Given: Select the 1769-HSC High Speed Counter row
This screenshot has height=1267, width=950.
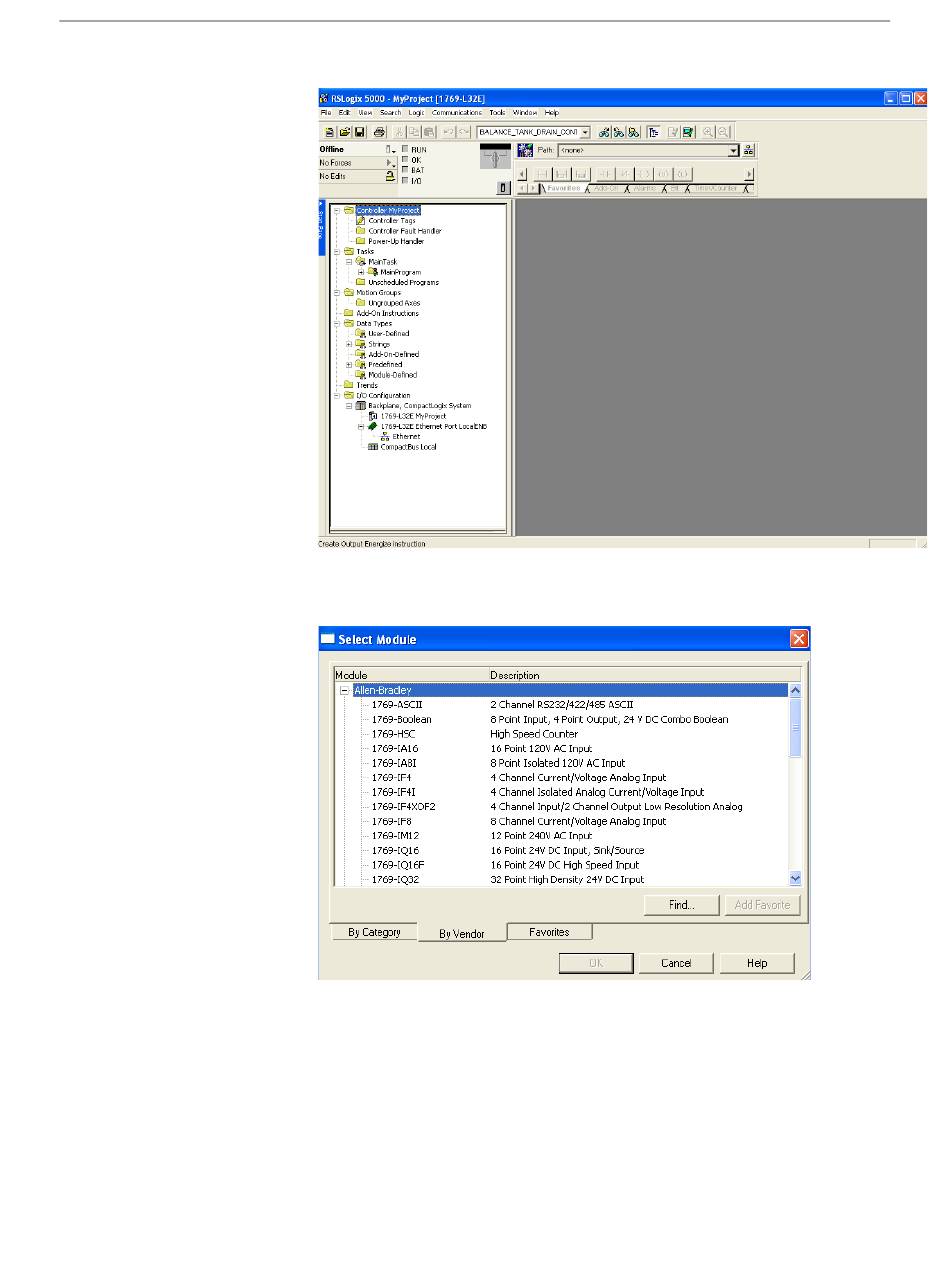Looking at the screenshot, I should (x=561, y=734).
